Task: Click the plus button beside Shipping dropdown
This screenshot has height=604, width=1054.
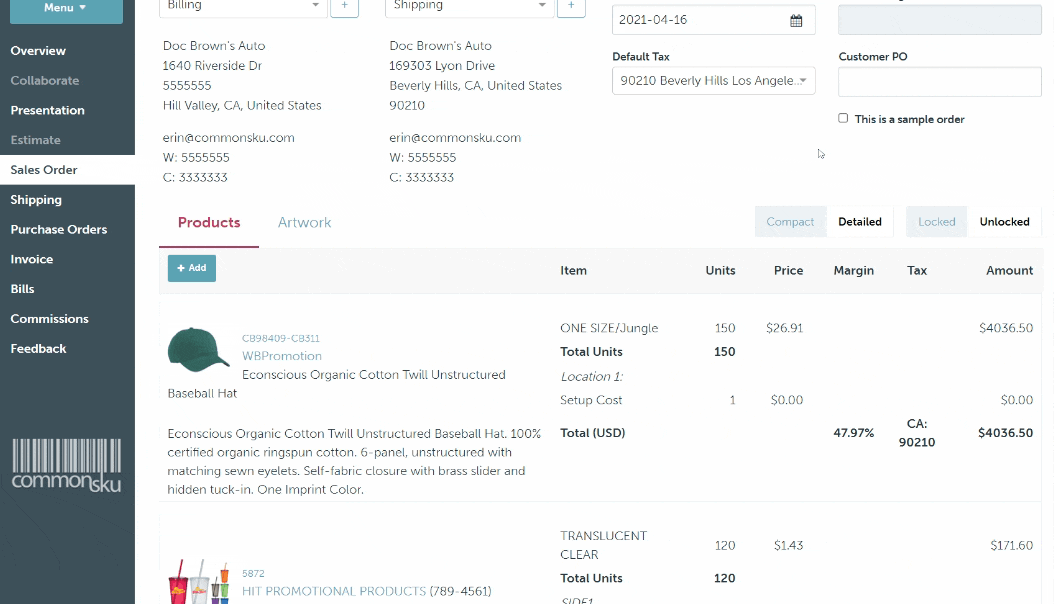Action: point(571,7)
